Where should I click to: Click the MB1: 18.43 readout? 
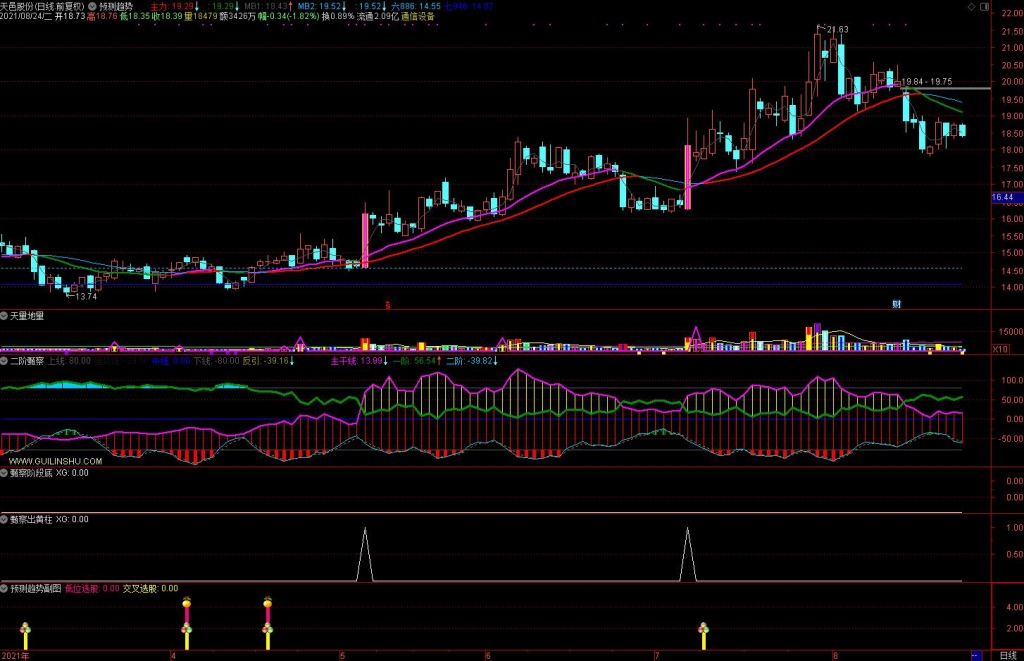[268, 7]
